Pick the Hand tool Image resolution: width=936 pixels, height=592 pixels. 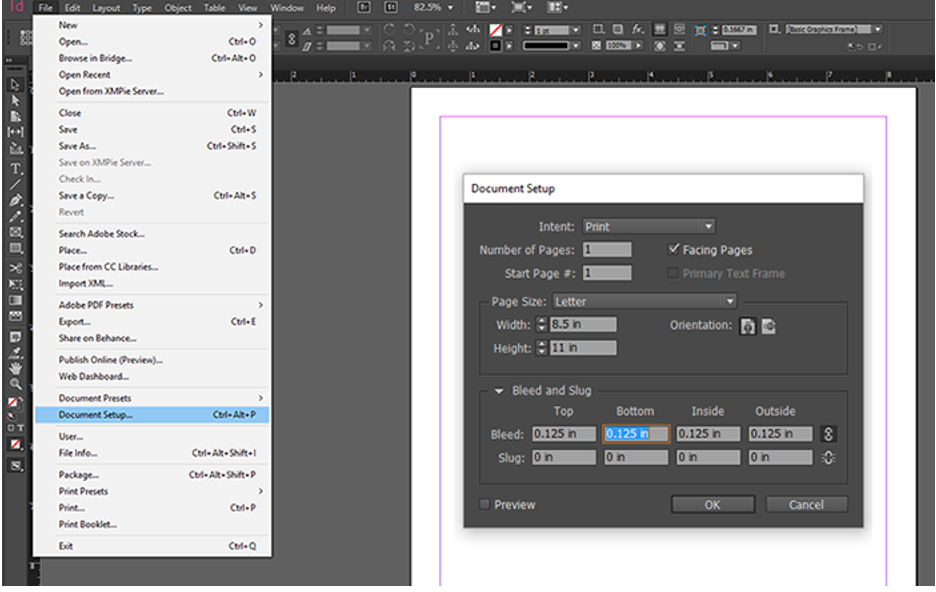tap(15, 368)
